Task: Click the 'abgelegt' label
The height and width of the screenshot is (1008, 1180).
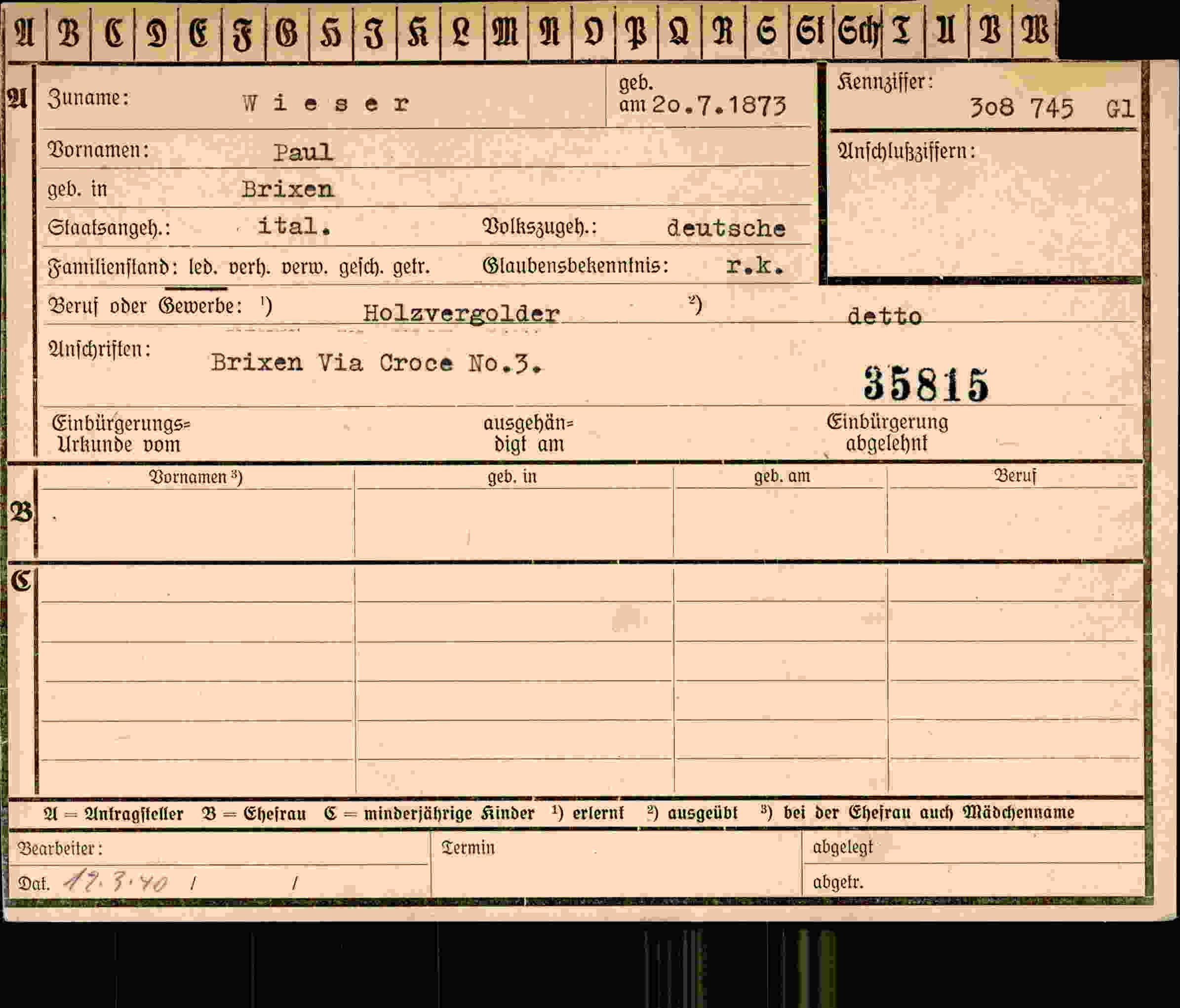Action: point(843,848)
